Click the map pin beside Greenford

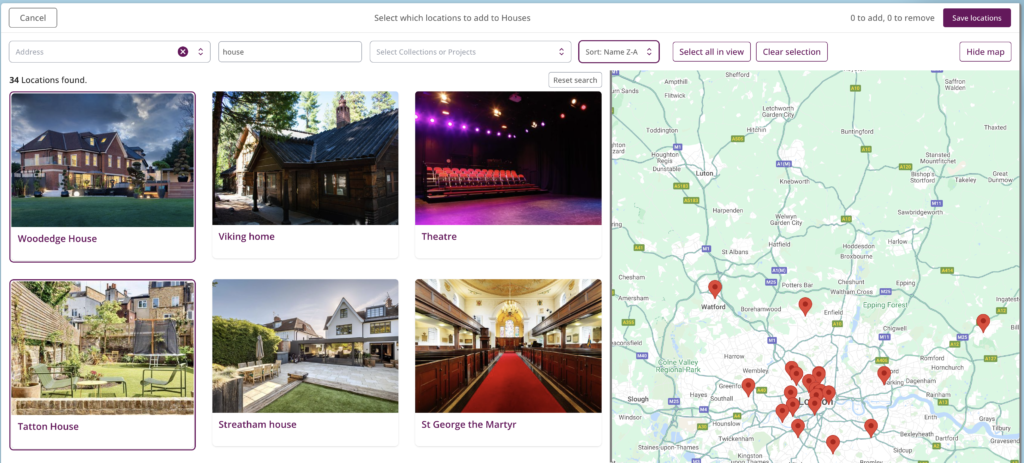[x=748, y=387]
